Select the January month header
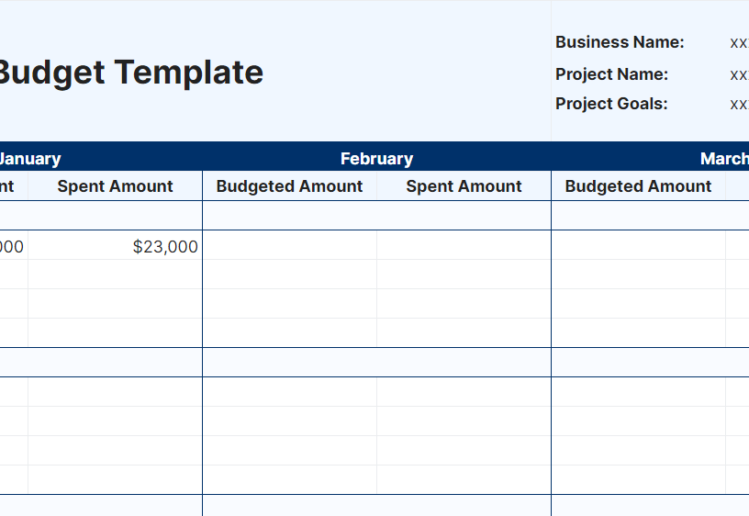Image resolution: width=749 pixels, height=516 pixels. [x=30, y=158]
